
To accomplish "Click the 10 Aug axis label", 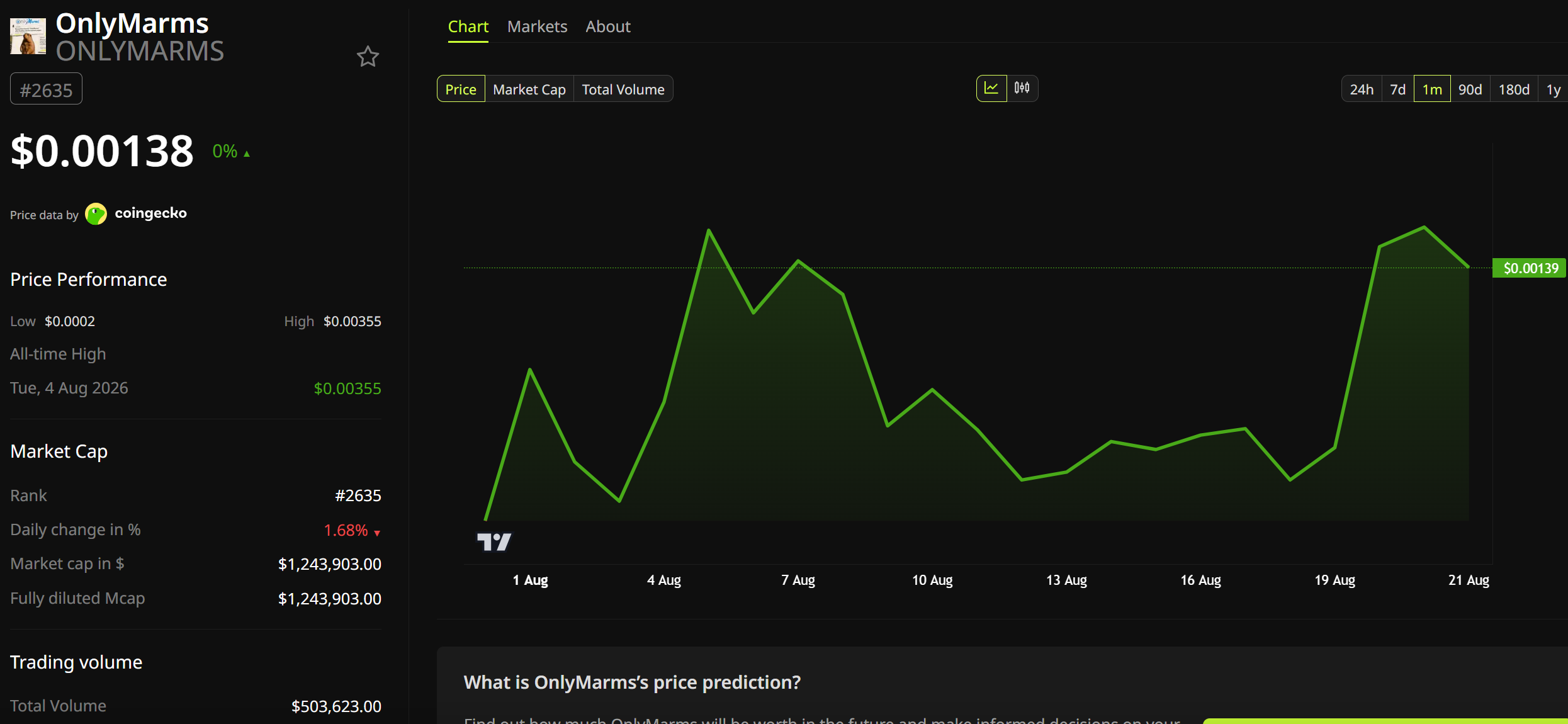I will [932, 580].
